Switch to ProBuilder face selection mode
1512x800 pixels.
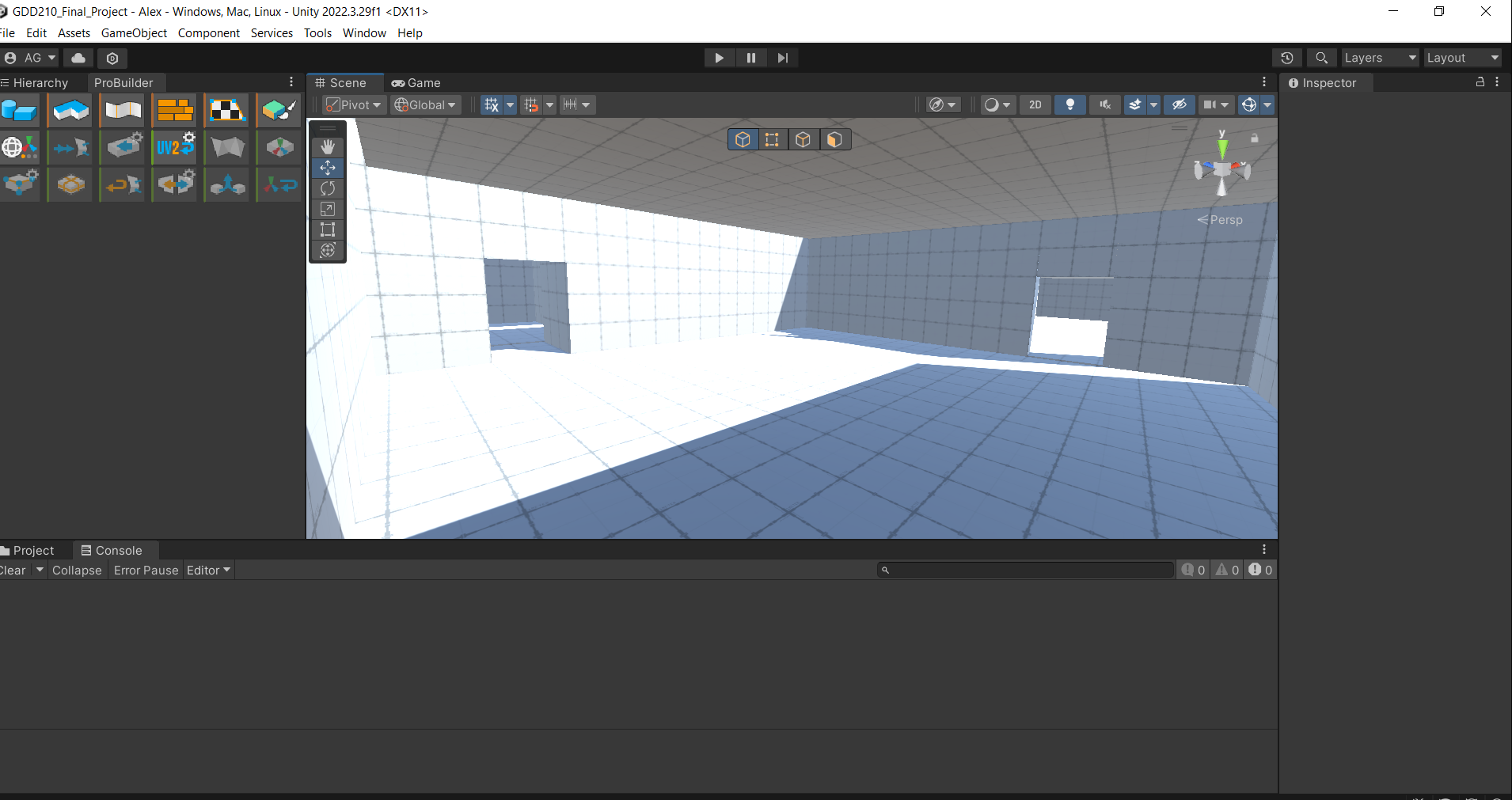(834, 140)
